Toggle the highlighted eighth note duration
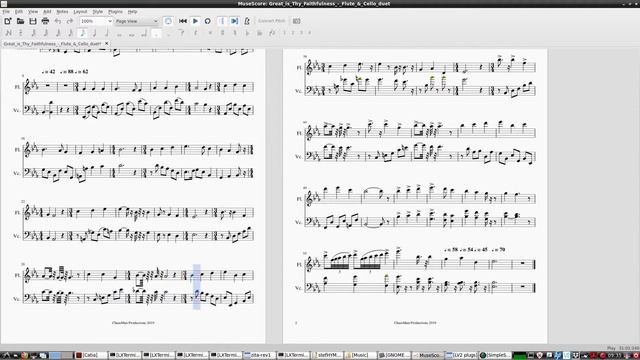Screen dimensions: 640x360 point(82,33)
